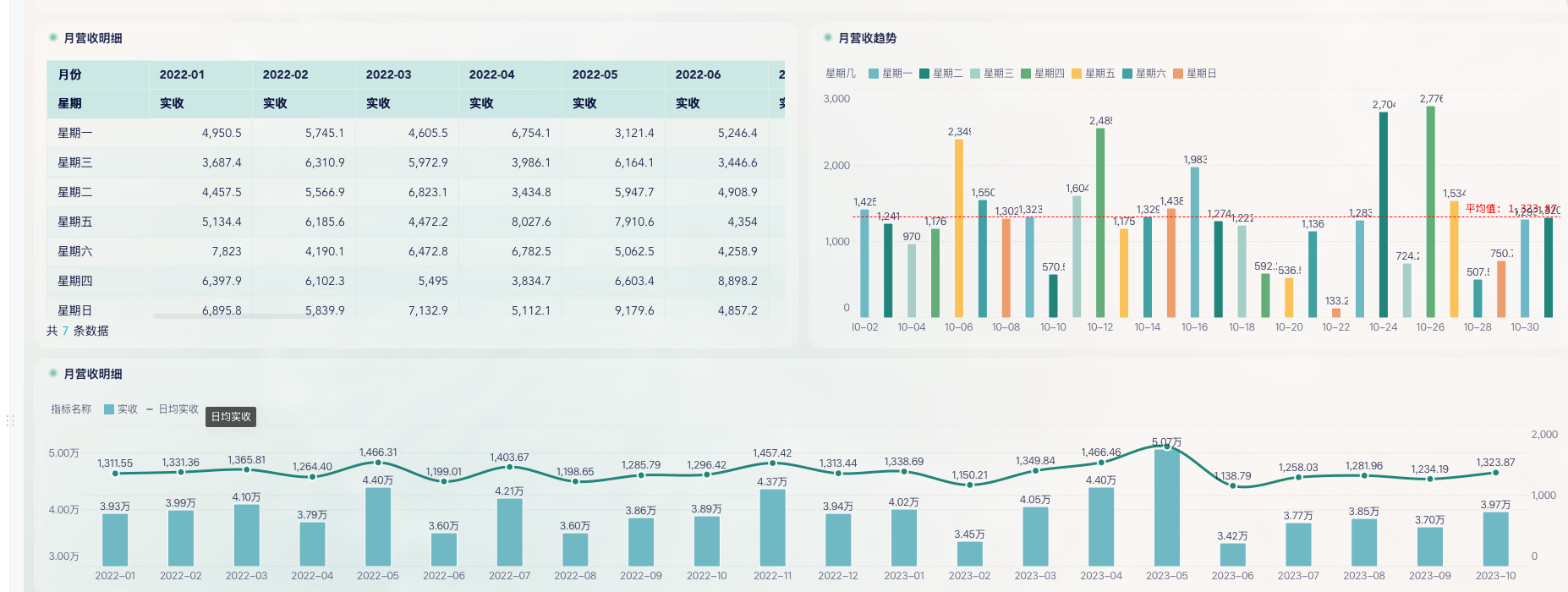The image size is (1568, 592).
Task: Select the 星期六 row label in table
Action: tap(75, 251)
